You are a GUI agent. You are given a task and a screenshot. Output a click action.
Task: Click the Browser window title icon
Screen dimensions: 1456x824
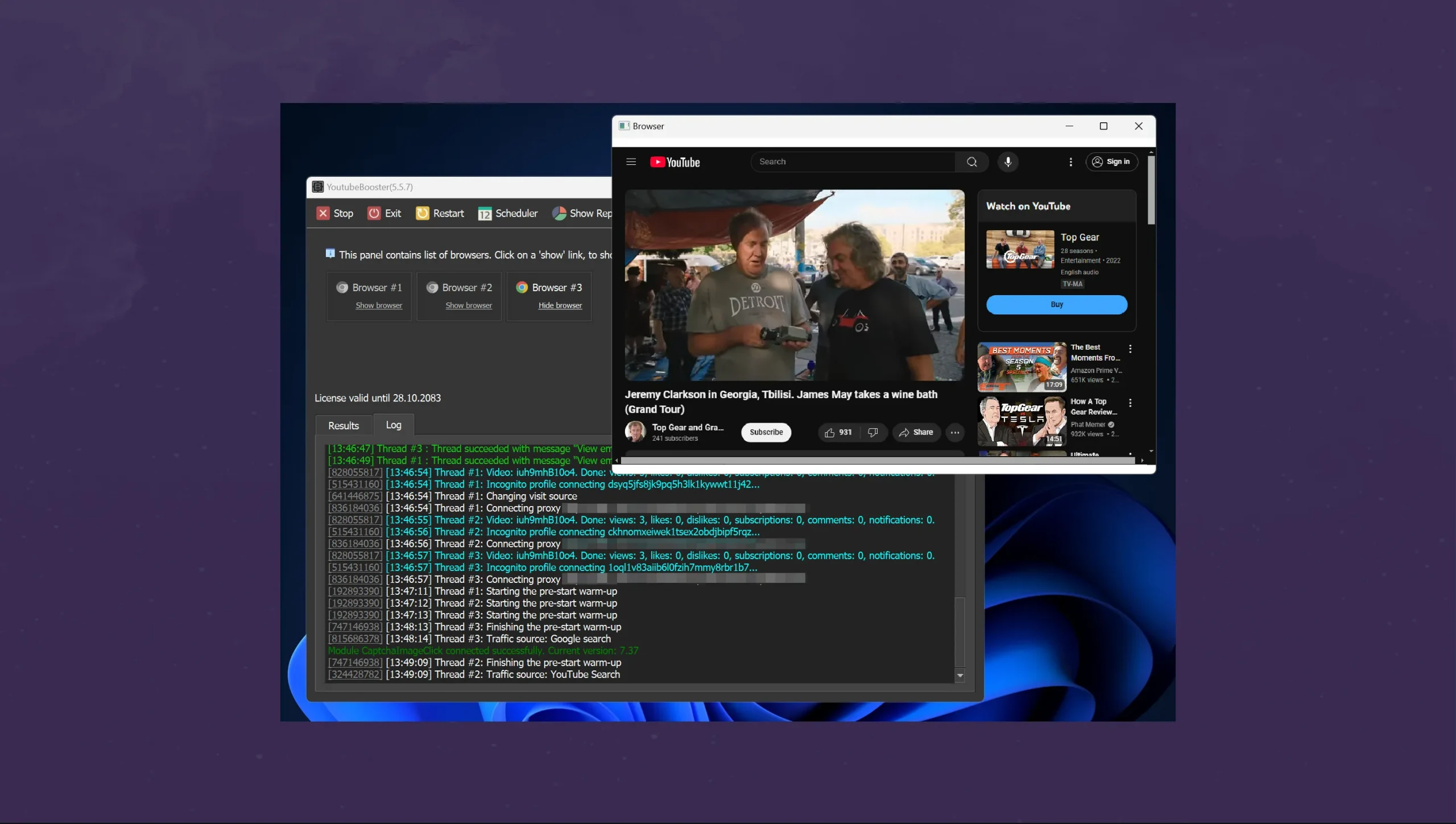(x=624, y=126)
